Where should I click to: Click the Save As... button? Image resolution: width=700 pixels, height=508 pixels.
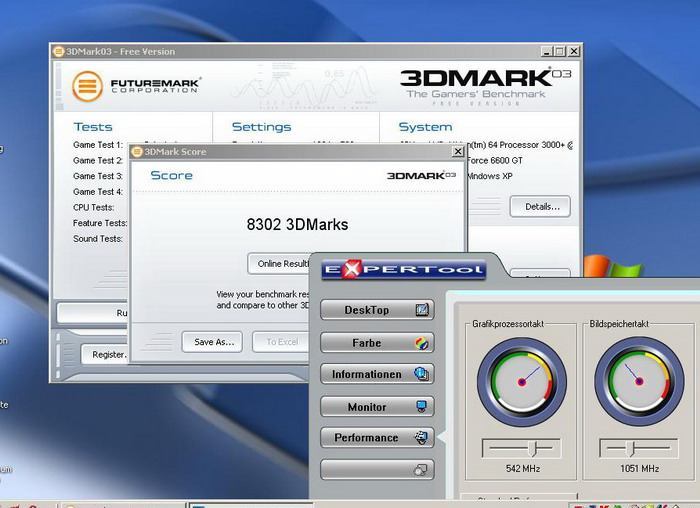pos(212,342)
